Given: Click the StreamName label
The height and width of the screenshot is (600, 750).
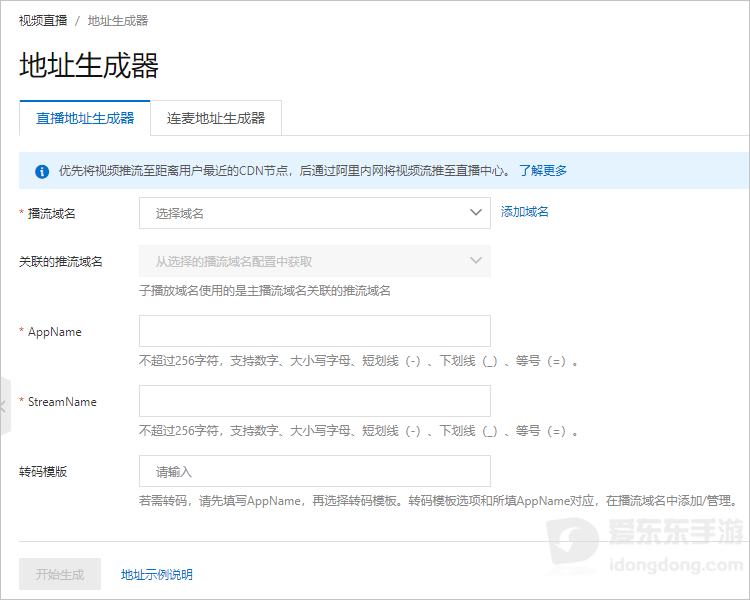Looking at the screenshot, I should tap(62, 402).
